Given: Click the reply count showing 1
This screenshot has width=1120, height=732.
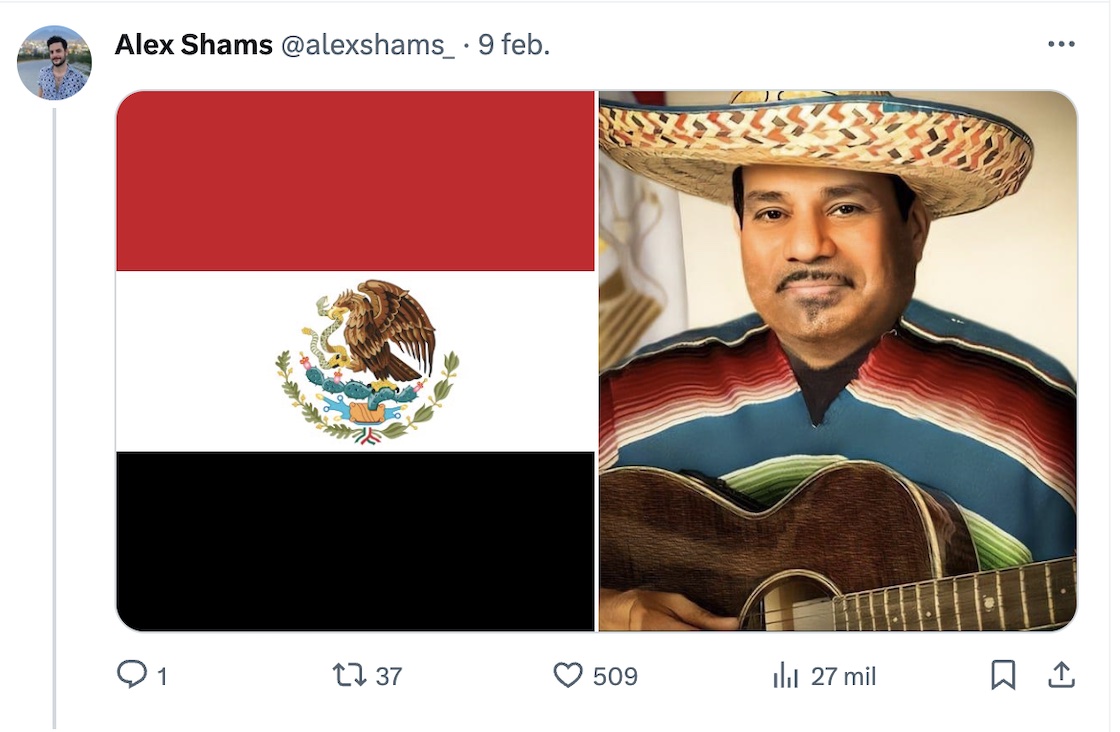Looking at the screenshot, I should (x=162, y=676).
